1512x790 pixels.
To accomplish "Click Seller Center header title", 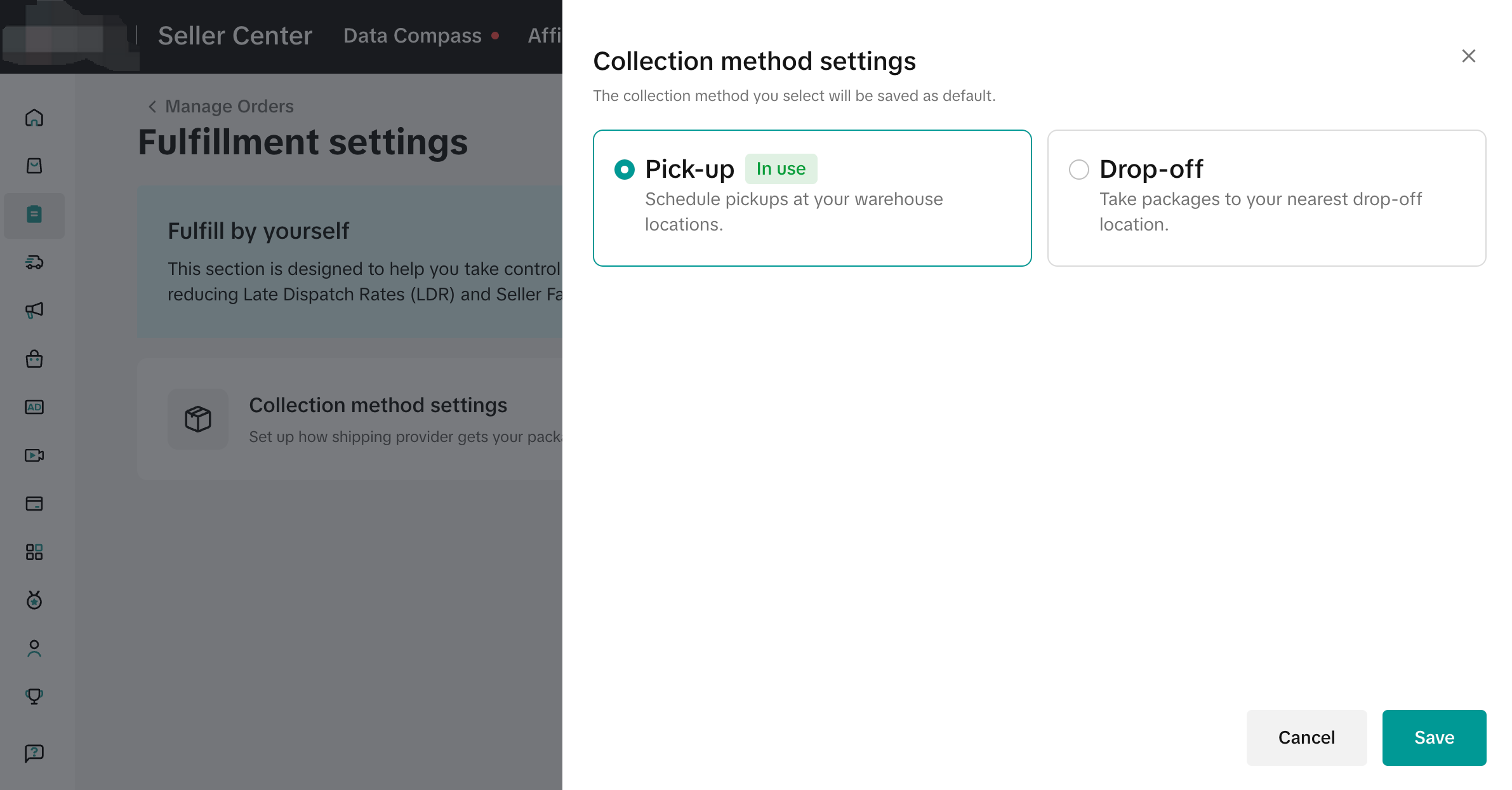I will (x=235, y=36).
